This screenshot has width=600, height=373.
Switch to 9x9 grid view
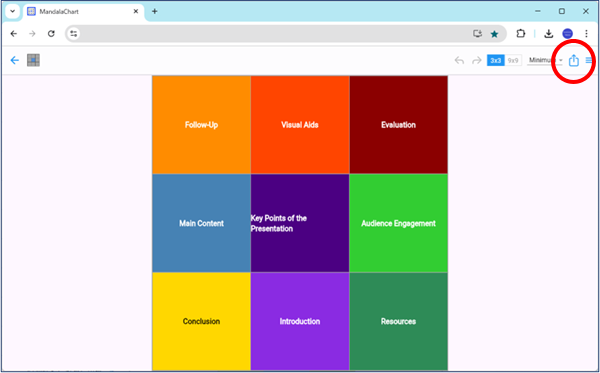(513, 60)
